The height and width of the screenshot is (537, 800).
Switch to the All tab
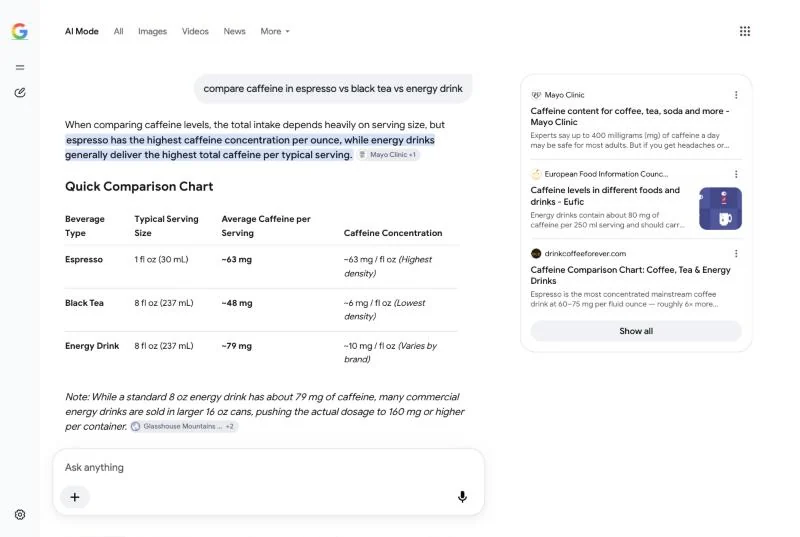[x=118, y=31]
